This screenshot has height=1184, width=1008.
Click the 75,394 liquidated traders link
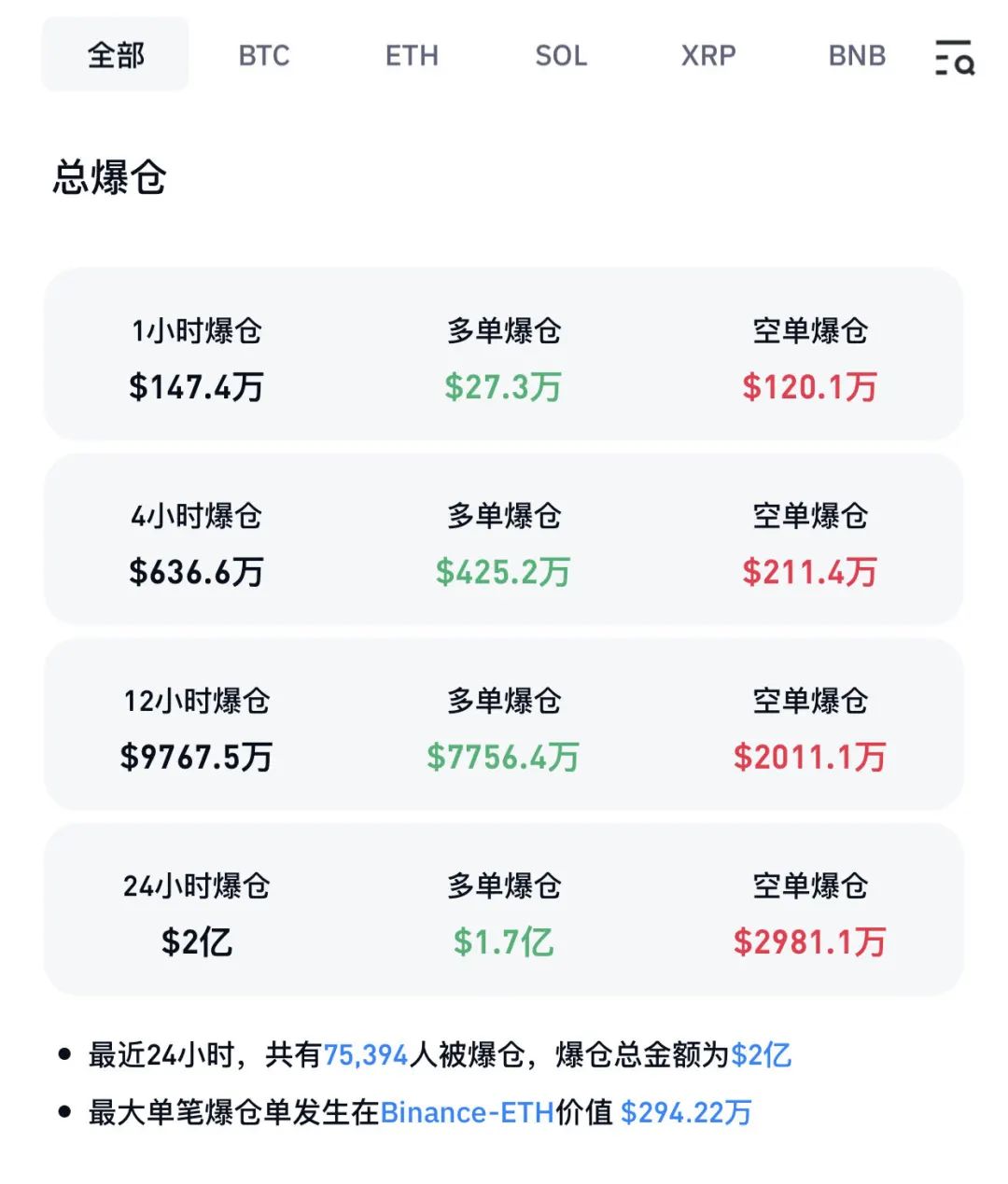(x=366, y=1055)
